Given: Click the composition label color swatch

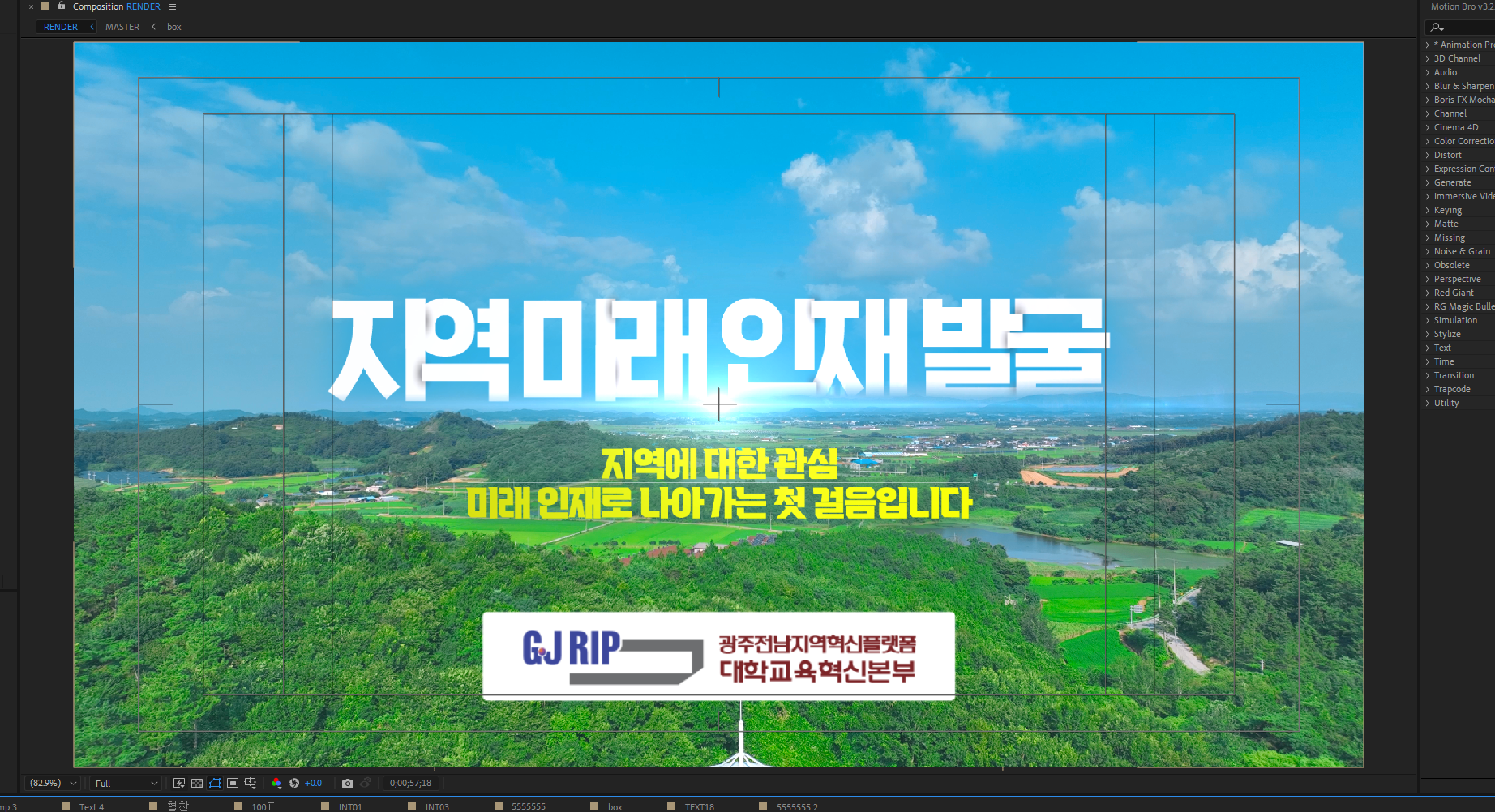Looking at the screenshot, I should (45, 6).
